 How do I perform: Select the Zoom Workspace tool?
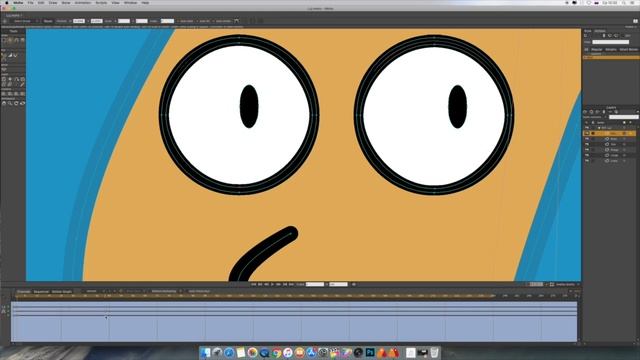tap(10, 103)
